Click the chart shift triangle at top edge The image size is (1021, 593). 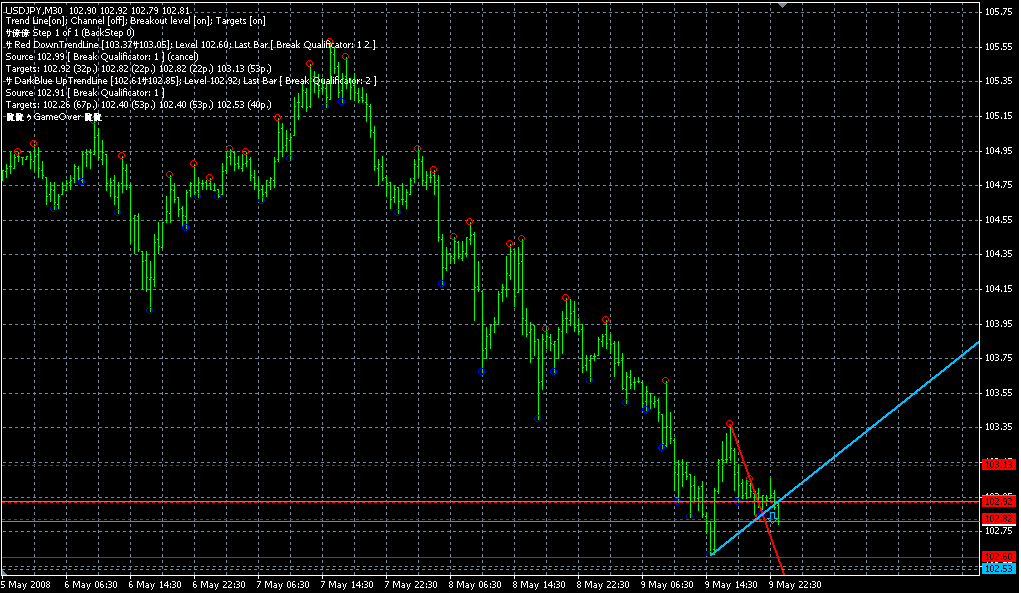click(x=782, y=4)
